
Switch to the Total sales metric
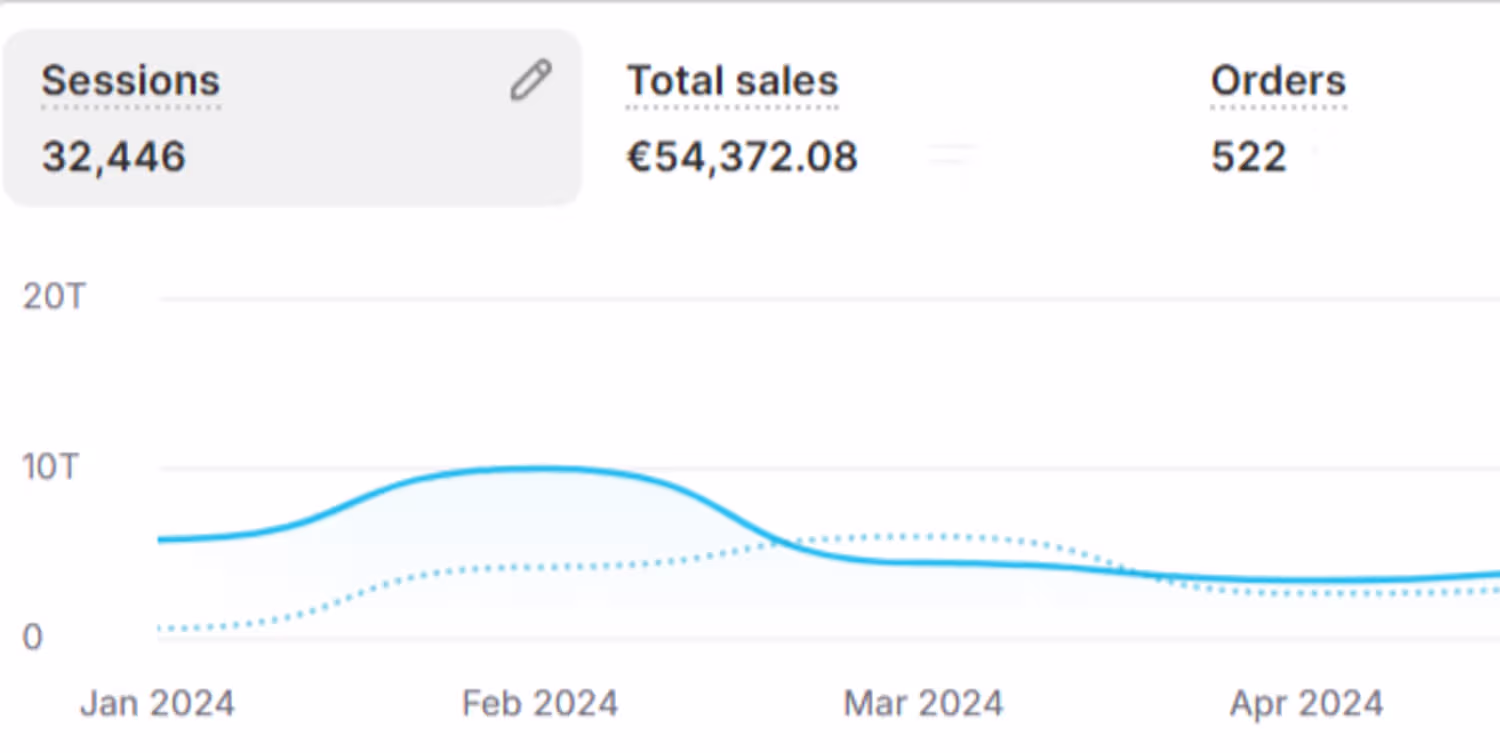tap(732, 81)
